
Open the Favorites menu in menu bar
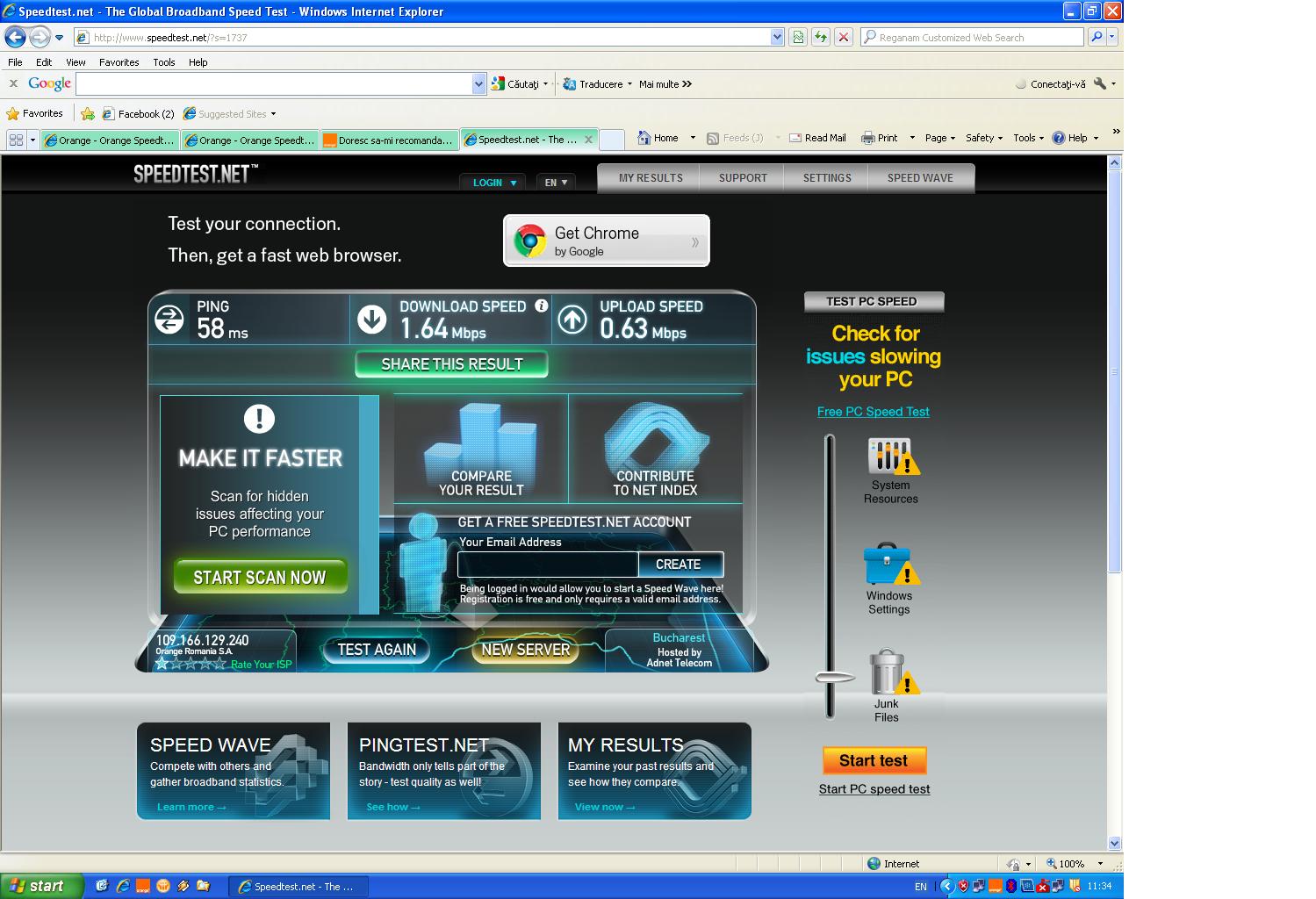119,62
